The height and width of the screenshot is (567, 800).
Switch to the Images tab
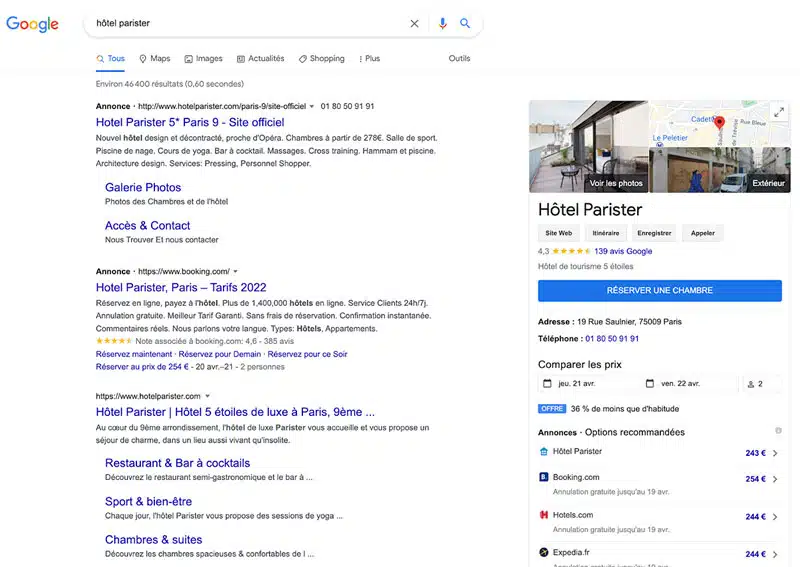click(x=203, y=59)
